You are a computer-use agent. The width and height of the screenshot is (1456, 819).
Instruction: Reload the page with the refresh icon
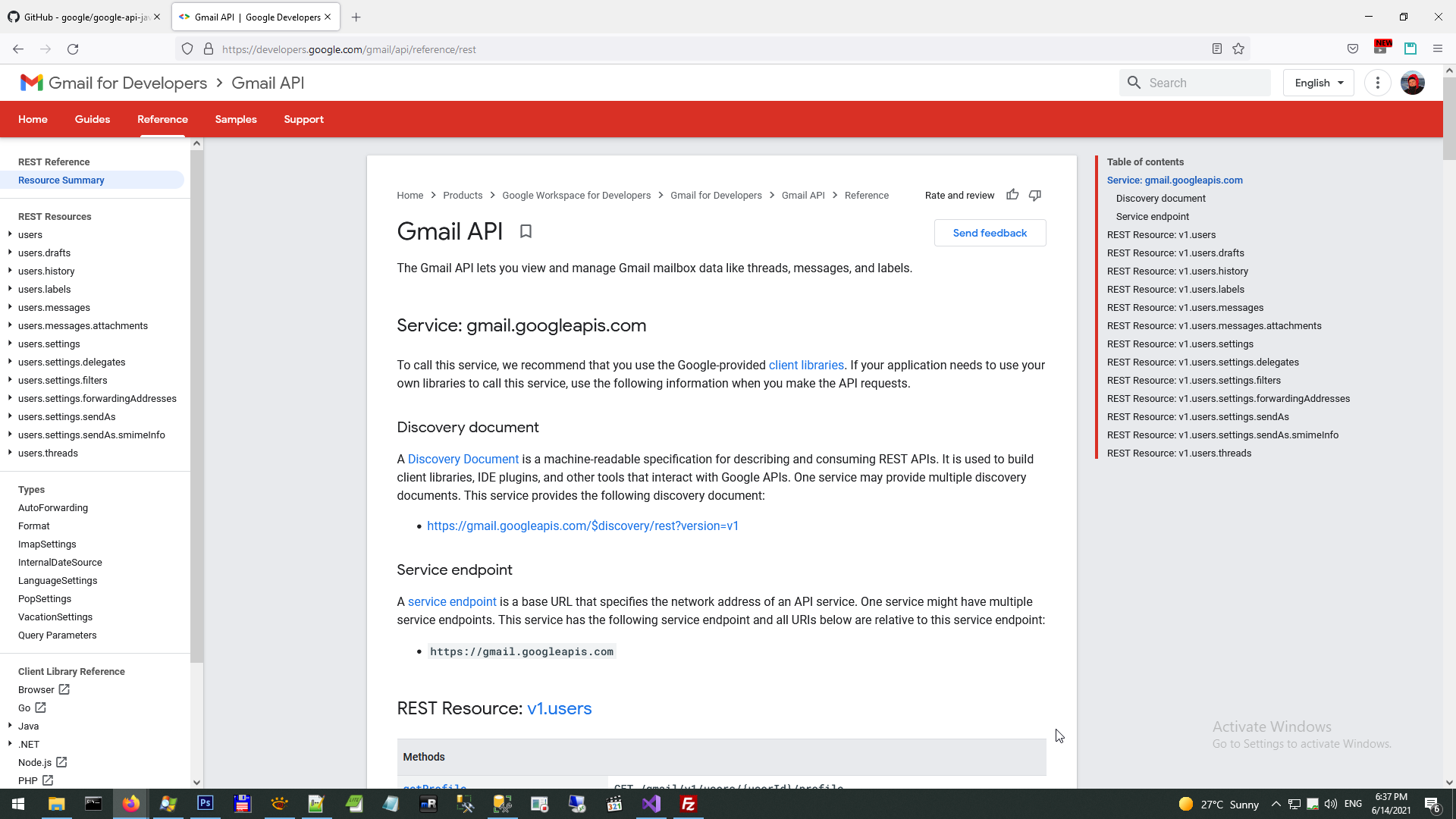[x=73, y=49]
